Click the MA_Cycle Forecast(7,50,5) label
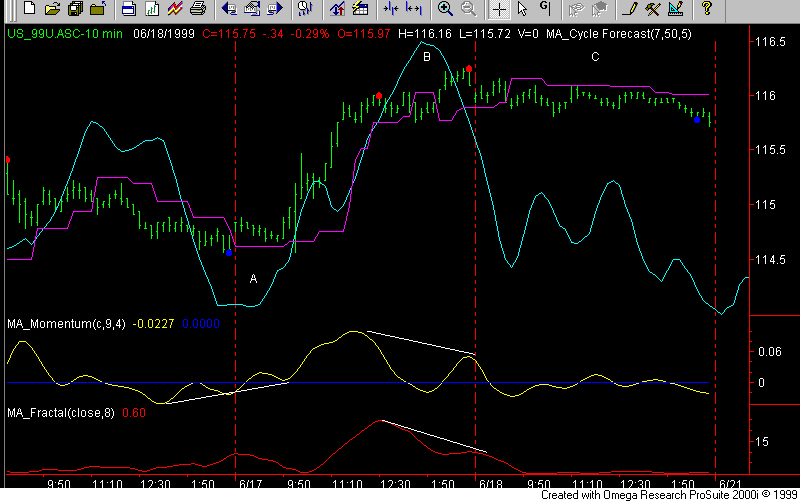The width and height of the screenshot is (800, 501). [615, 32]
